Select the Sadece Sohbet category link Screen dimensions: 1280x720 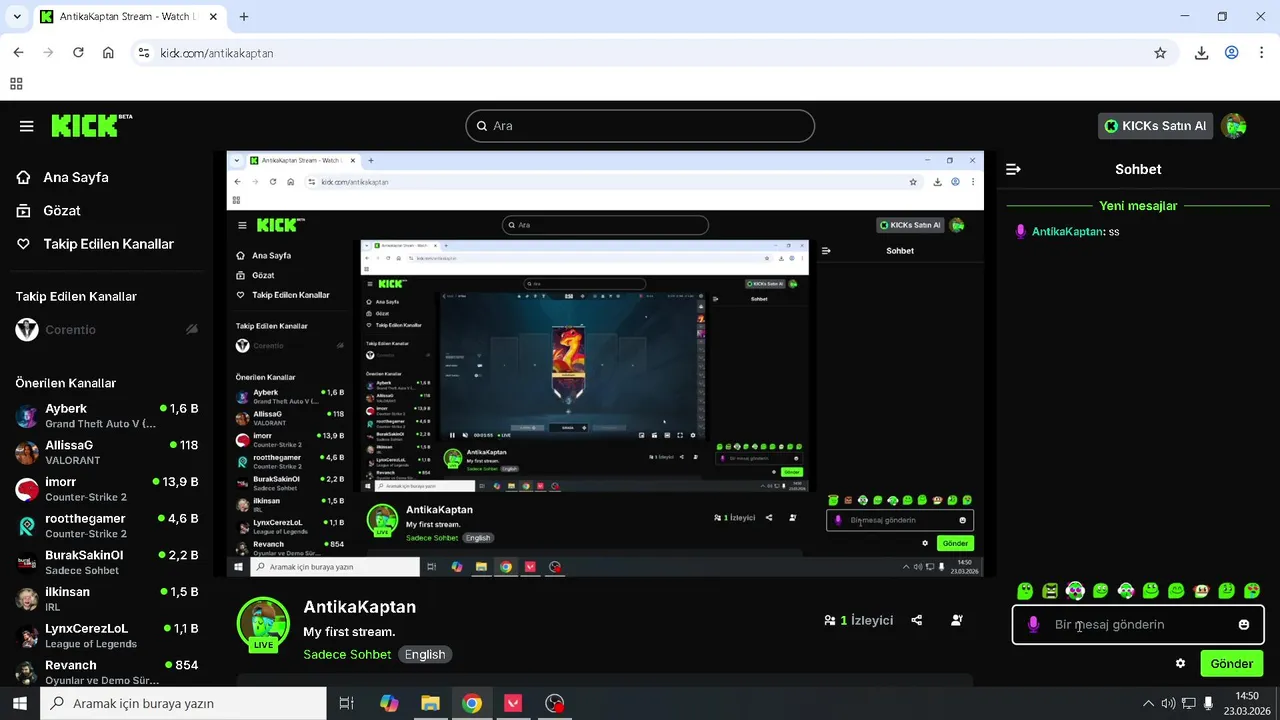[347, 654]
